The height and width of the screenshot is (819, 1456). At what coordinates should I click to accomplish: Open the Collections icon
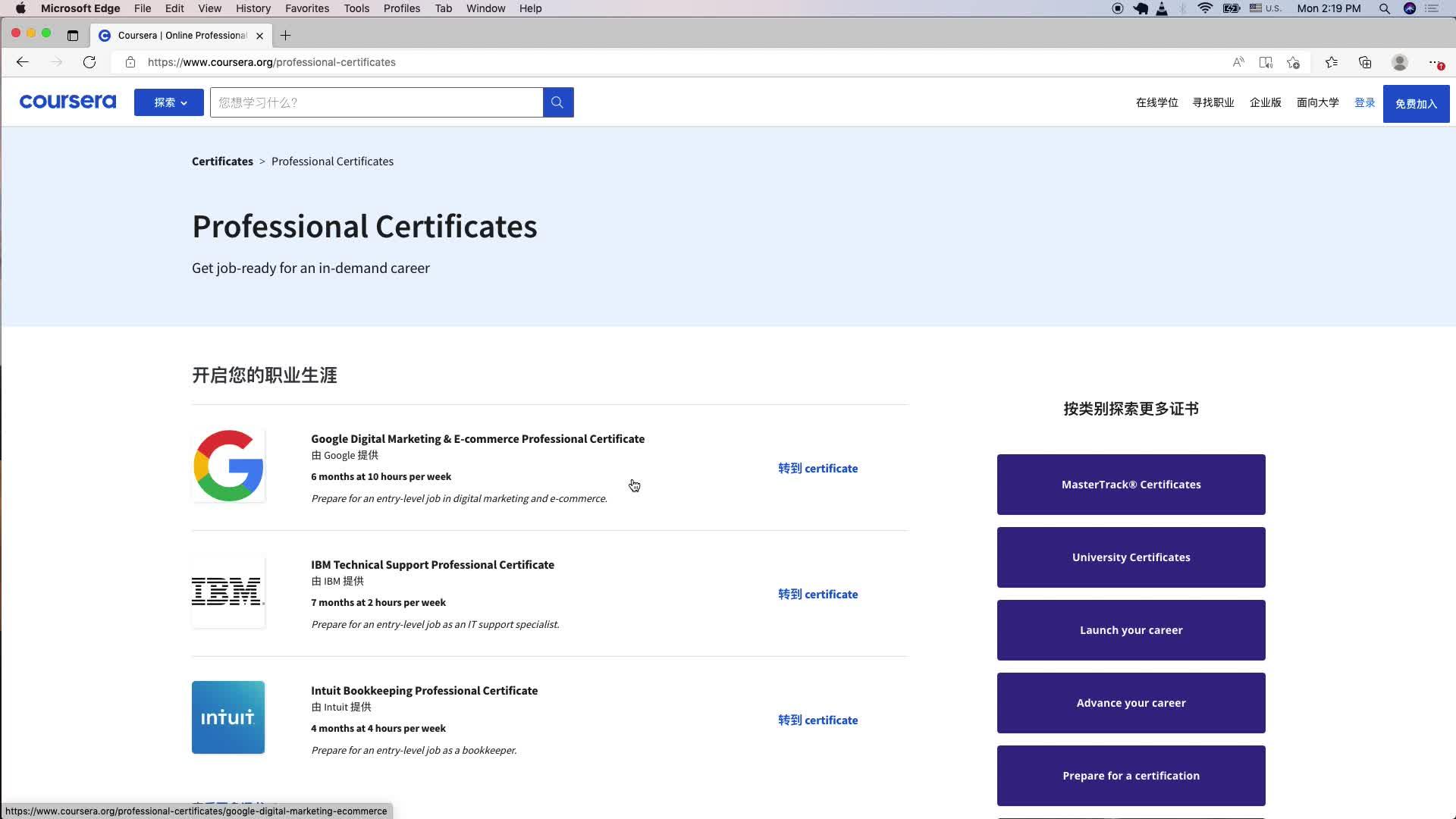point(1365,62)
